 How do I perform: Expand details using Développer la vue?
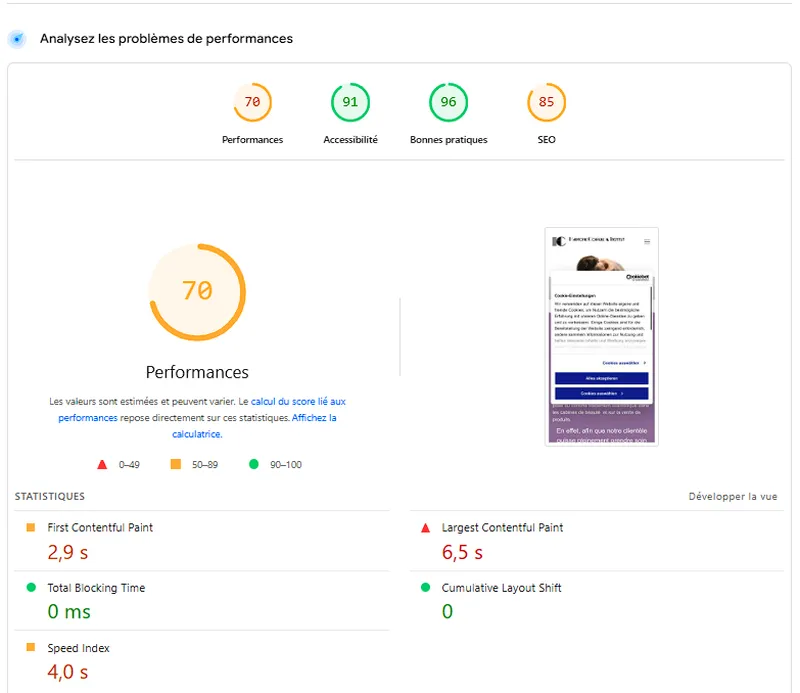(733, 495)
